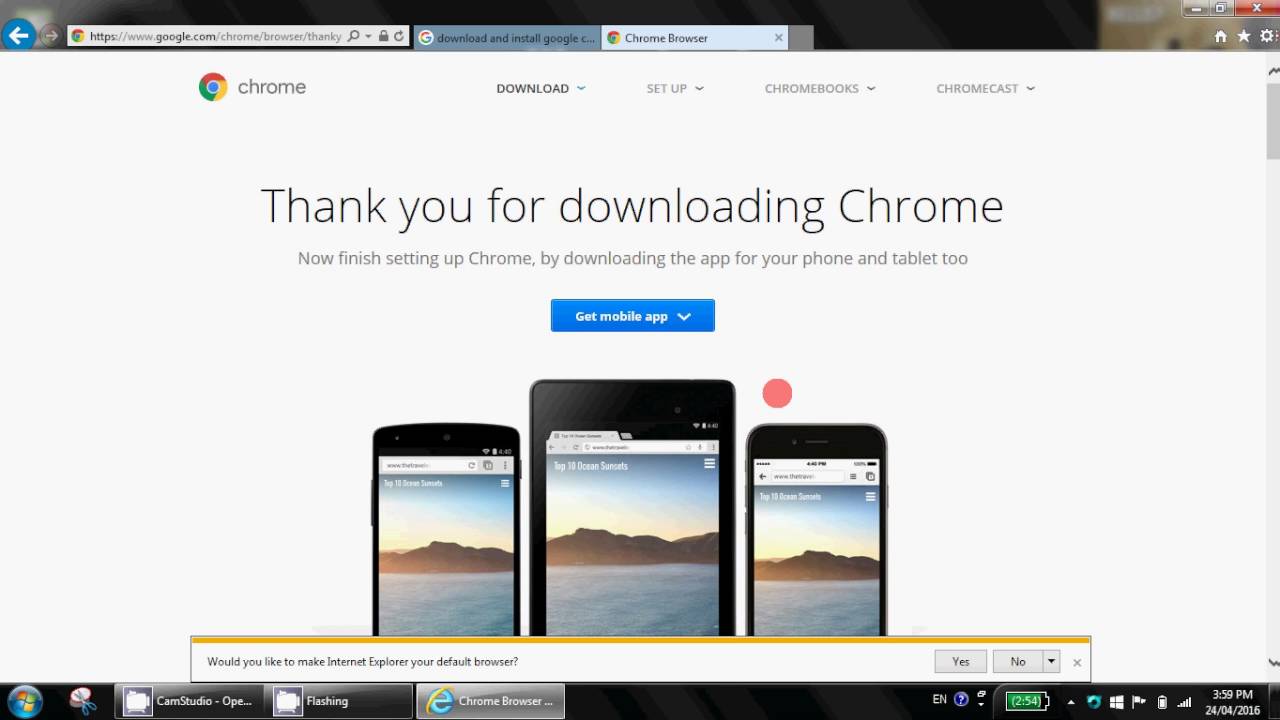Image resolution: width=1280 pixels, height=720 pixels.
Task: Click the Show desktop strip
Action: (x=1273, y=701)
